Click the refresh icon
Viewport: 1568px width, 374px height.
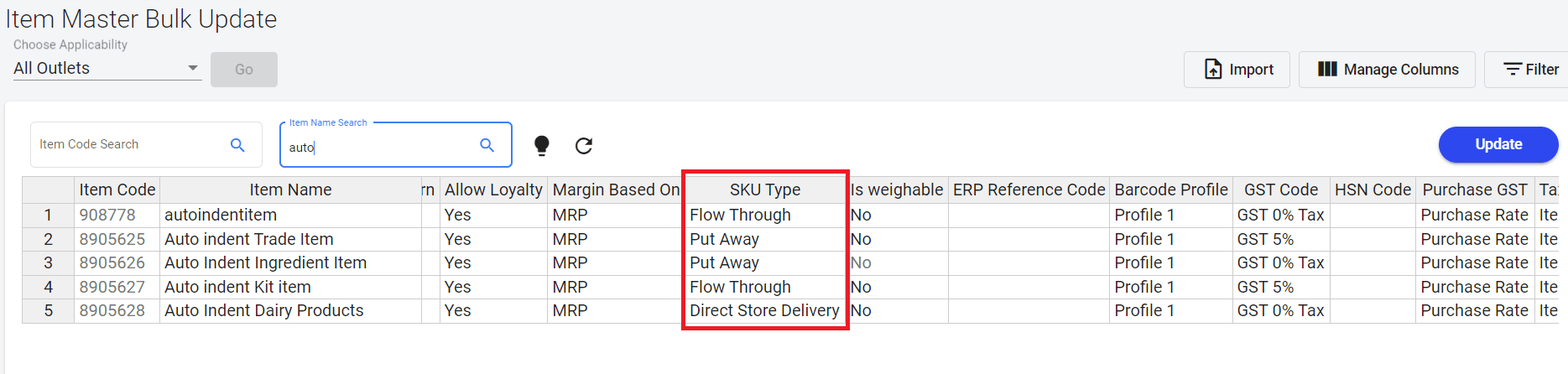[584, 146]
